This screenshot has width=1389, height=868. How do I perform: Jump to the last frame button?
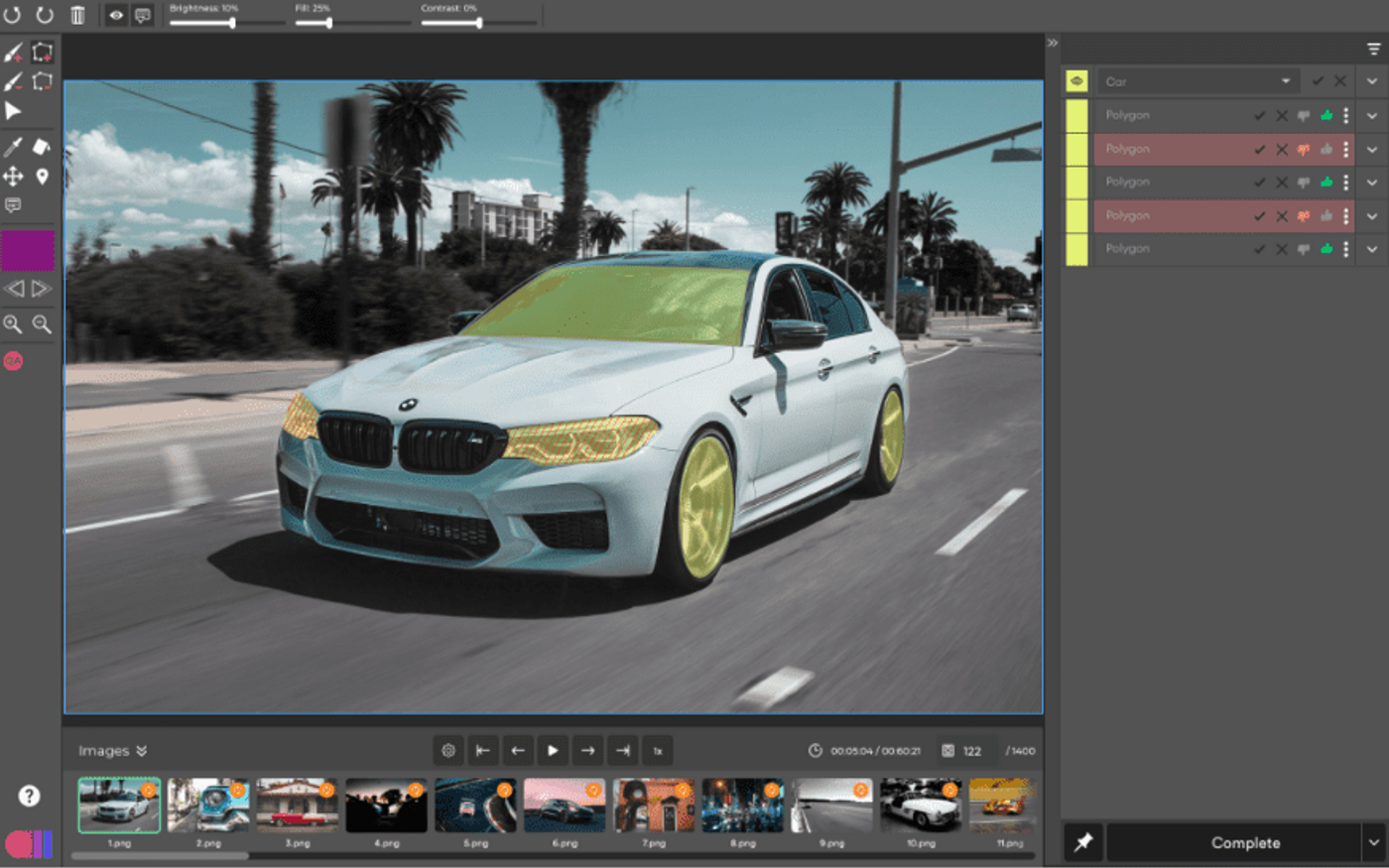point(623,751)
